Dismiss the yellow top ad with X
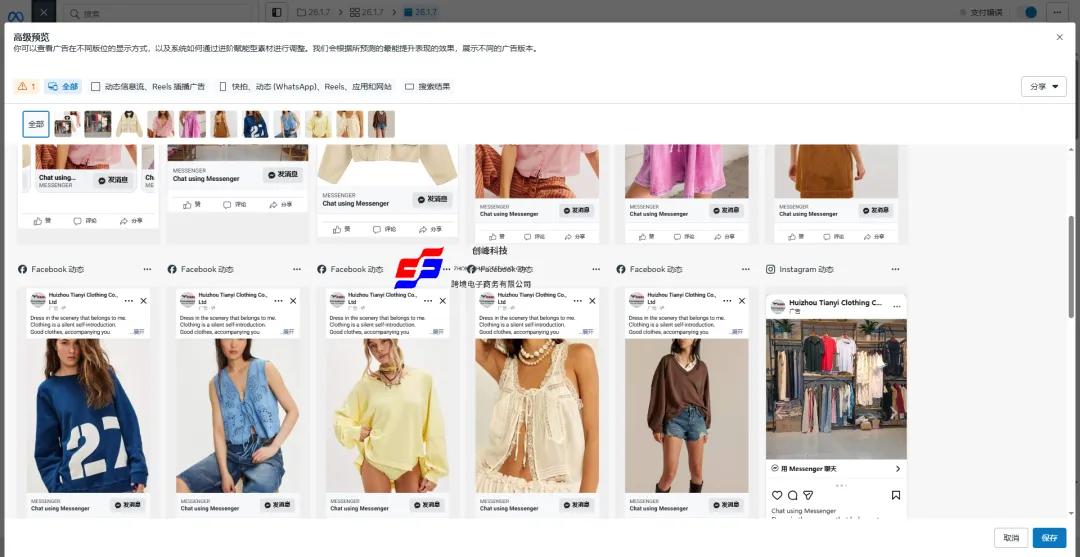1080x557 pixels. click(x=442, y=301)
